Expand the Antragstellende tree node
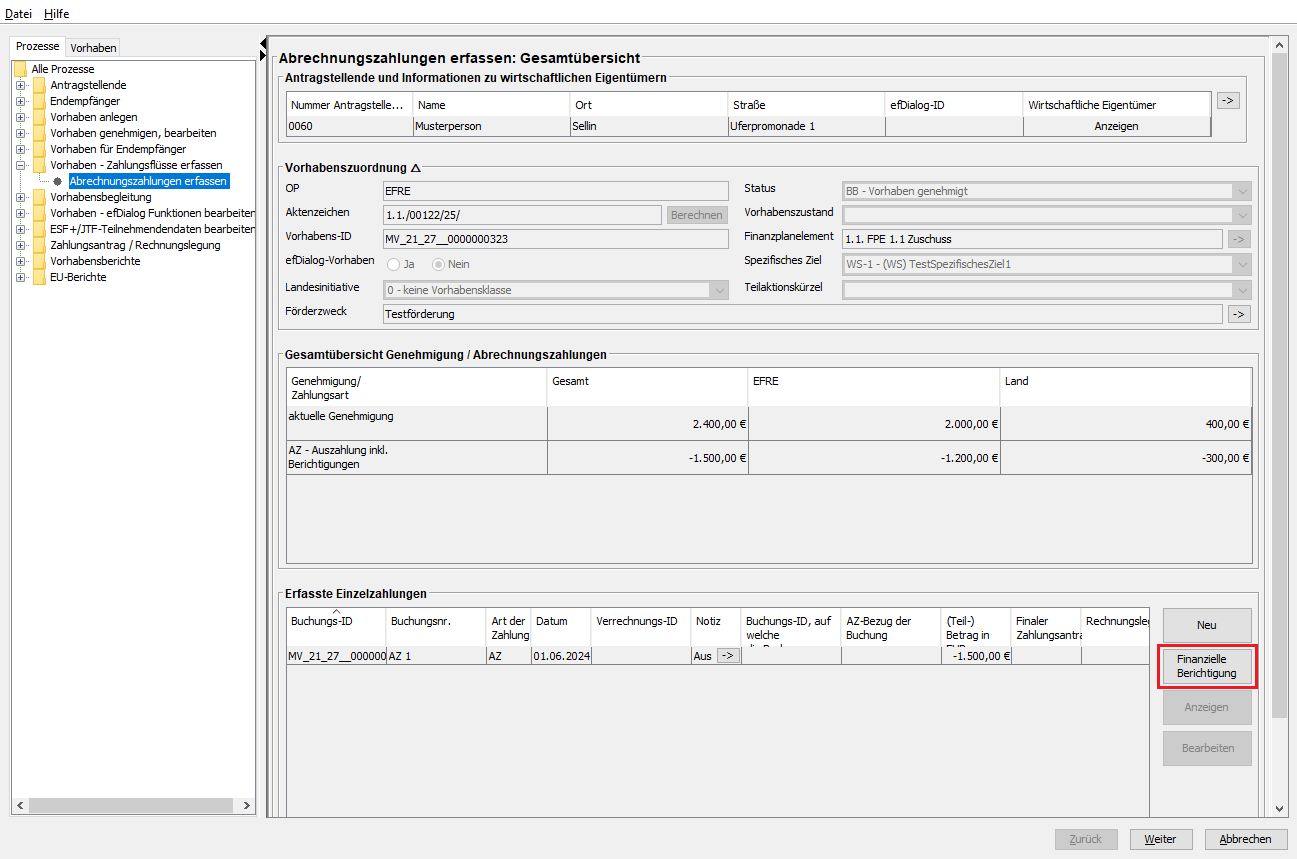 point(20,85)
